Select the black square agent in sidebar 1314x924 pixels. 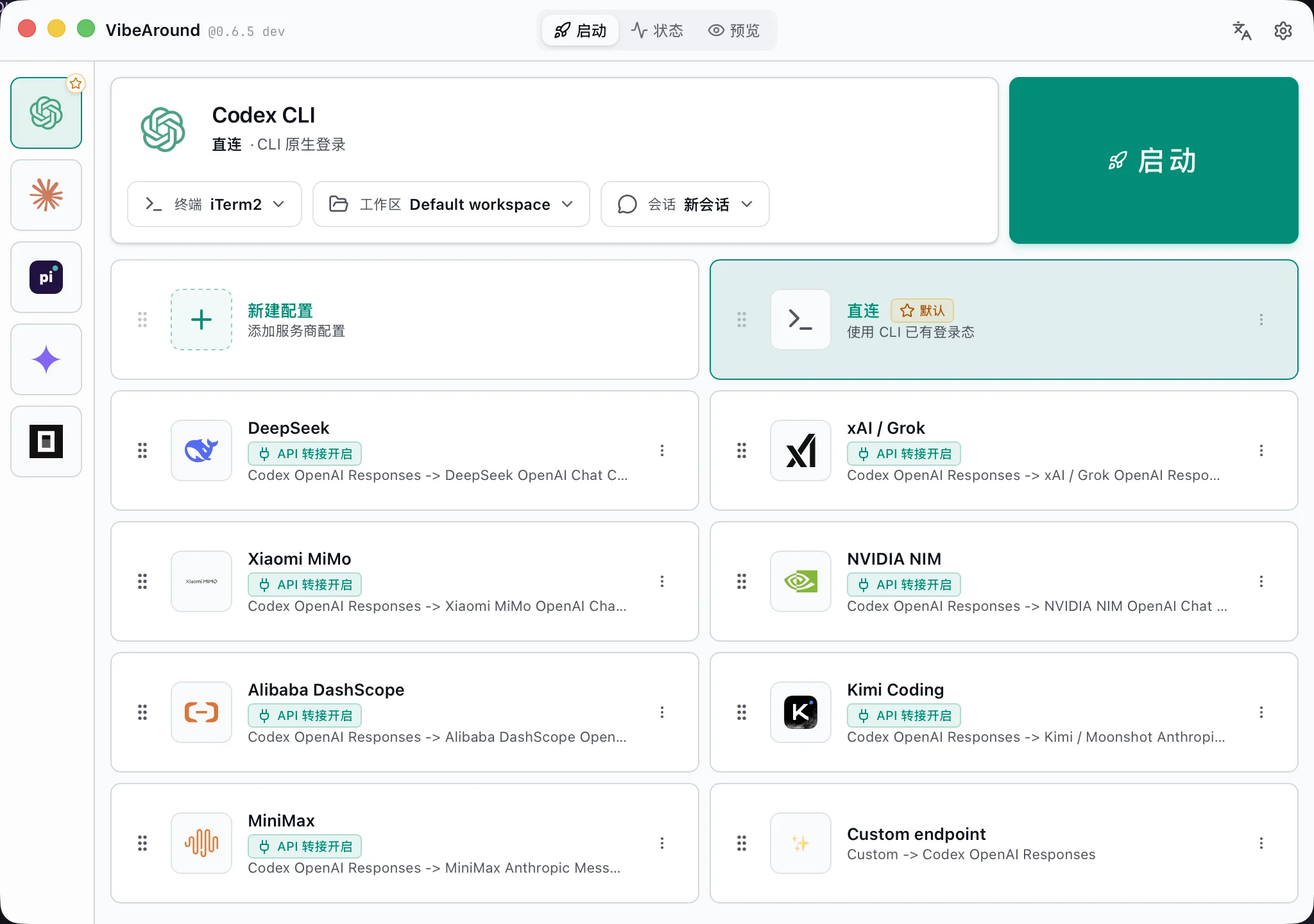click(x=46, y=441)
